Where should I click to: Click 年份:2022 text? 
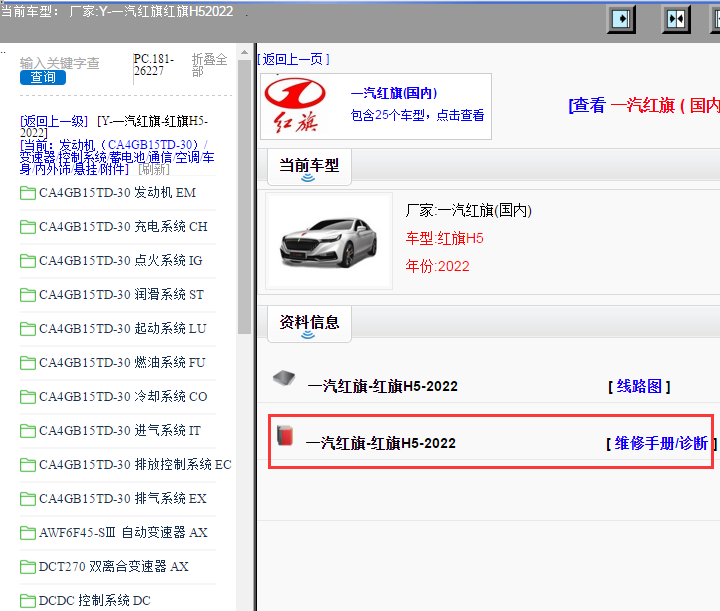click(438, 266)
